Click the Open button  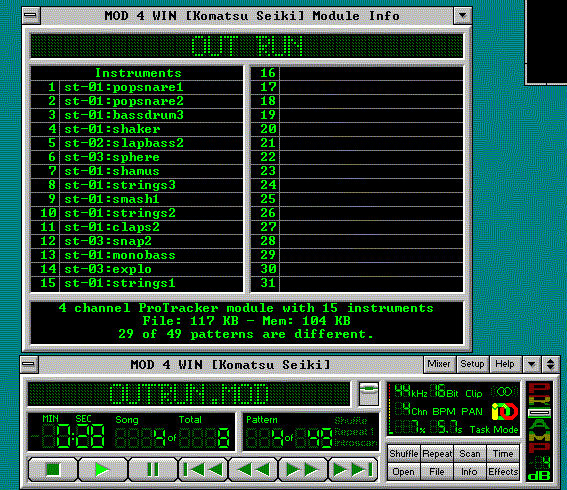(404, 472)
